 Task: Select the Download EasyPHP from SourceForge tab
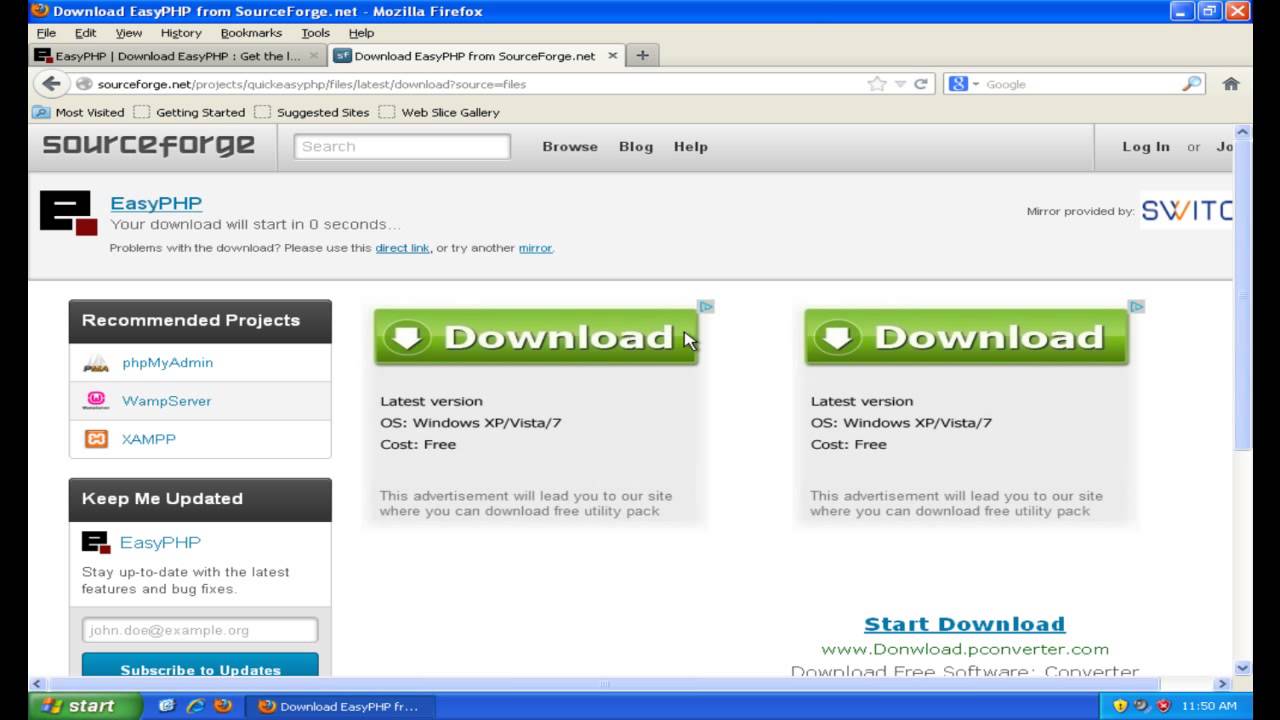click(476, 56)
